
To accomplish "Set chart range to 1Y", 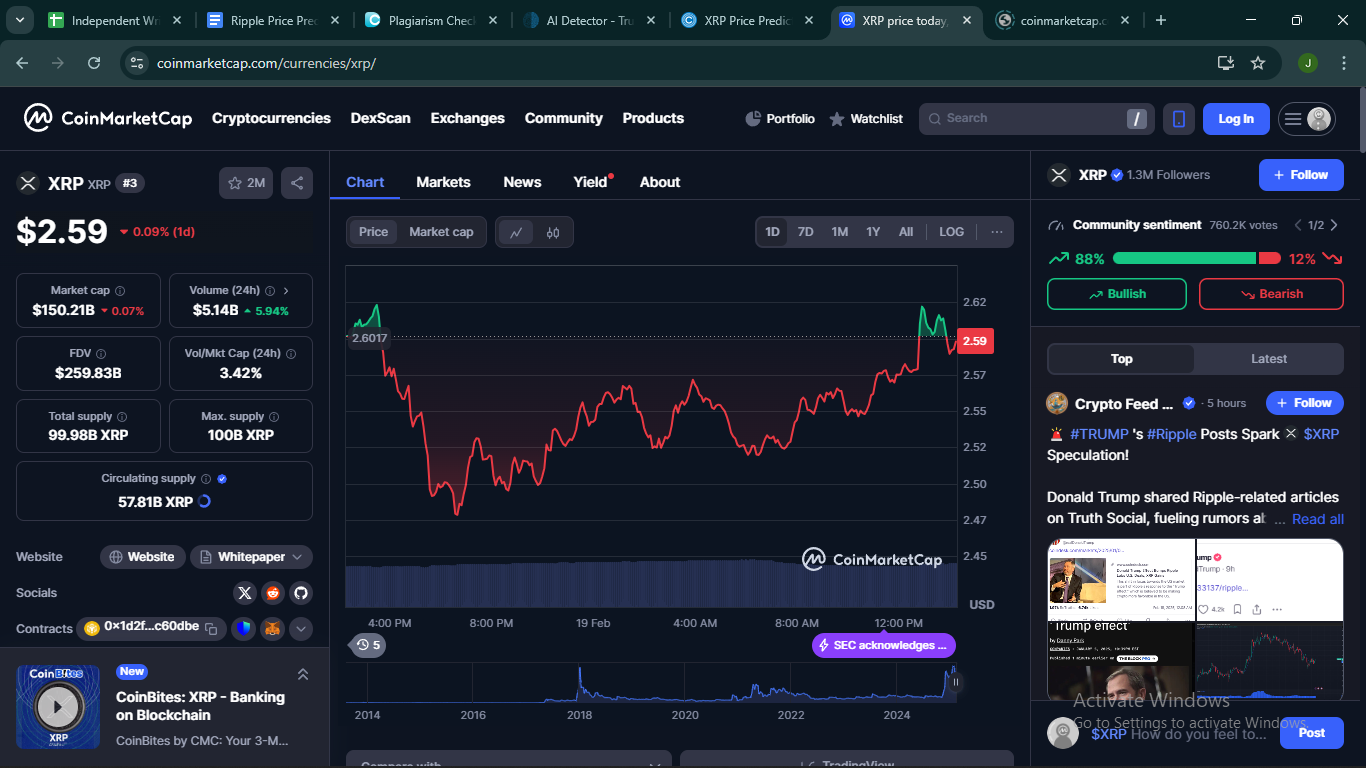I will point(873,232).
